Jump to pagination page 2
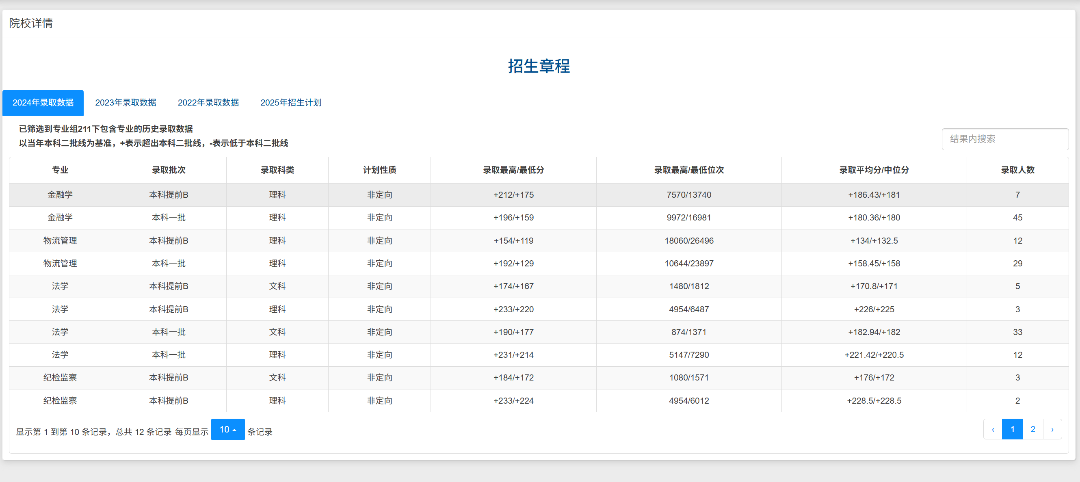 point(1033,430)
